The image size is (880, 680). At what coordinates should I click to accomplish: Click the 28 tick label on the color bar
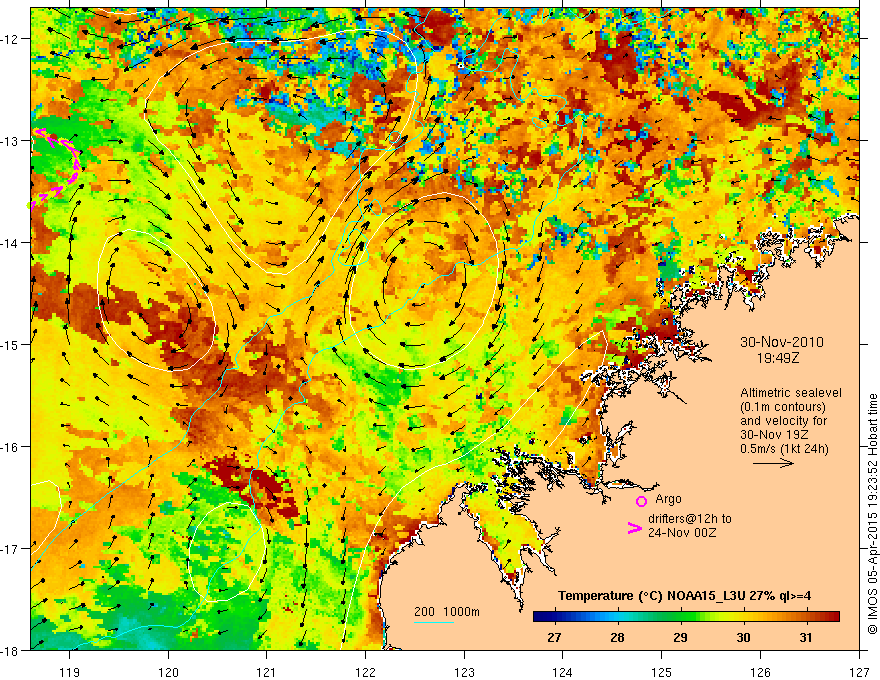click(x=617, y=637)
